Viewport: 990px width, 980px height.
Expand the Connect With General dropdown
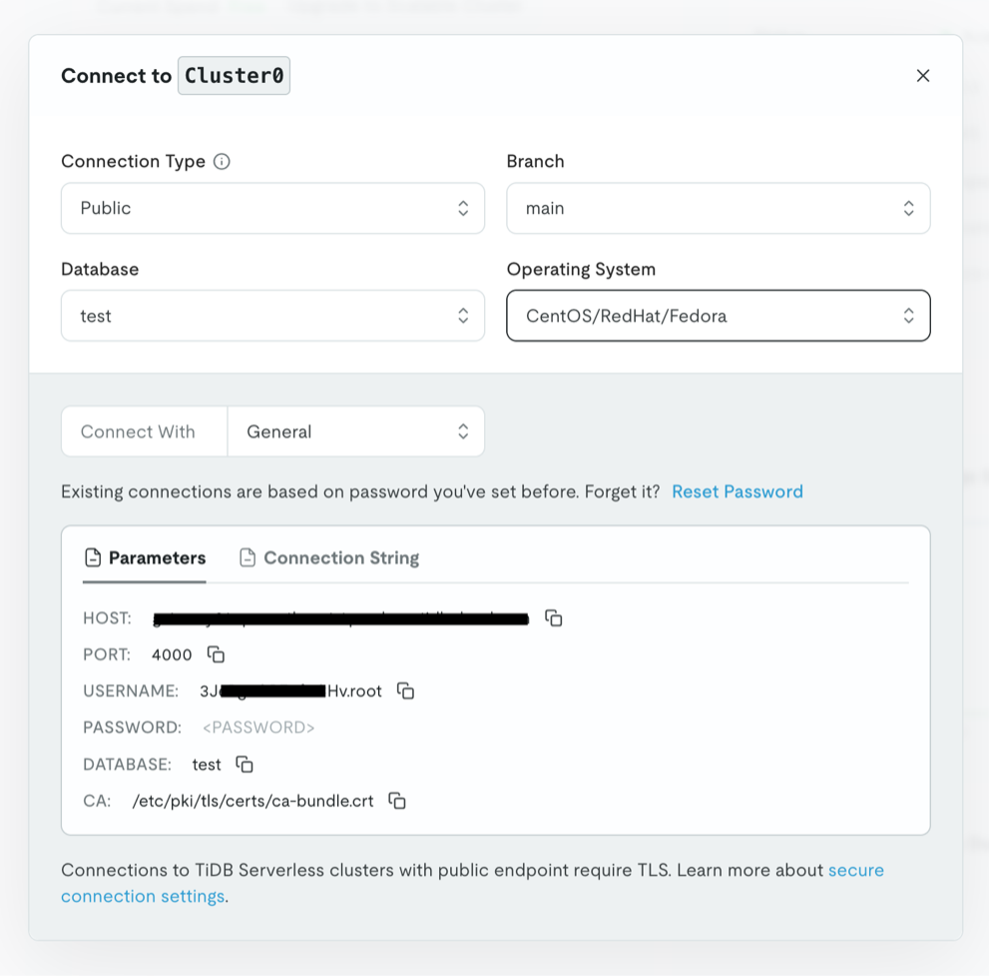click(356, 432)
